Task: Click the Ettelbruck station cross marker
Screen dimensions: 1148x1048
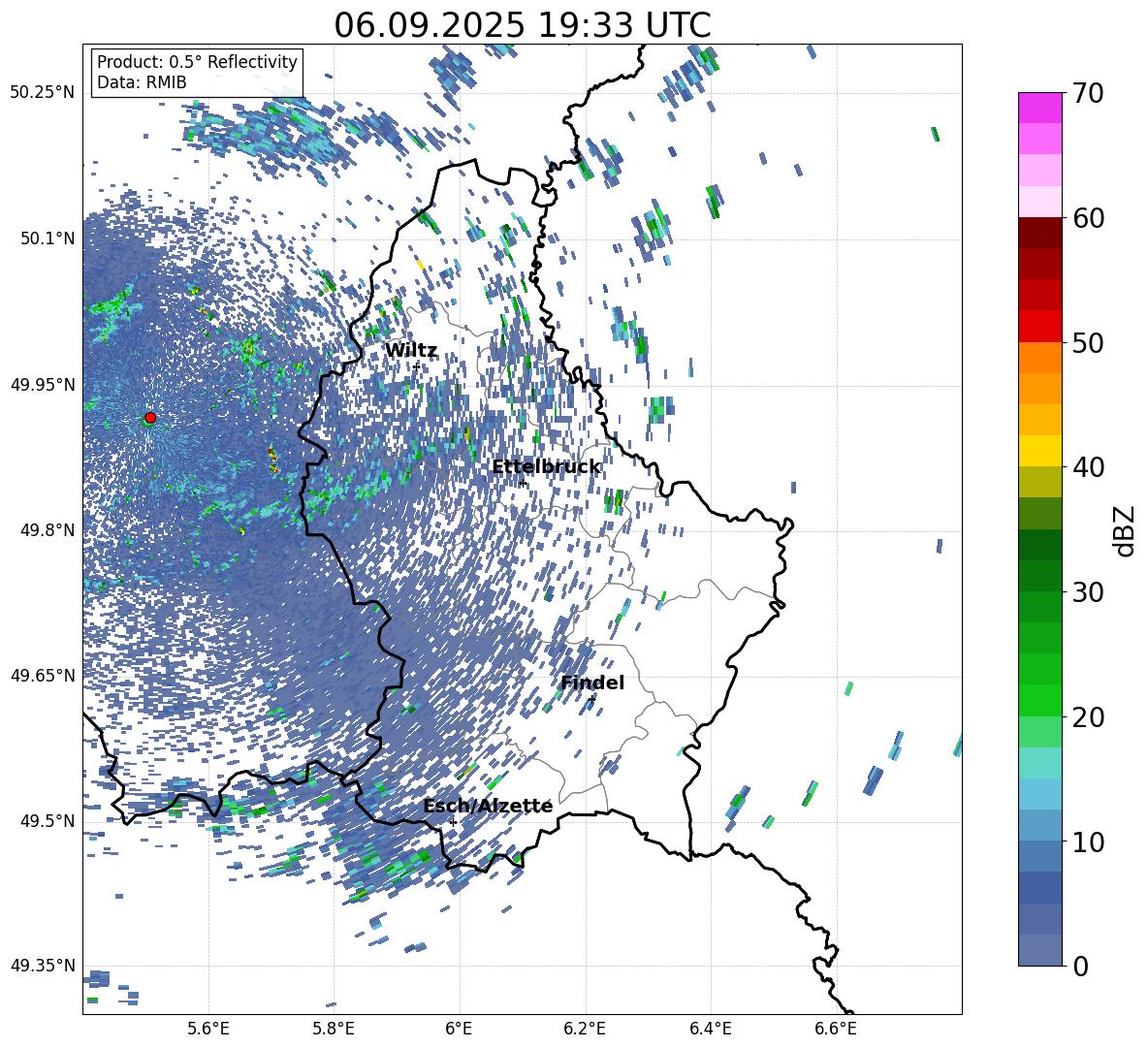Action: tap(522, 482)
